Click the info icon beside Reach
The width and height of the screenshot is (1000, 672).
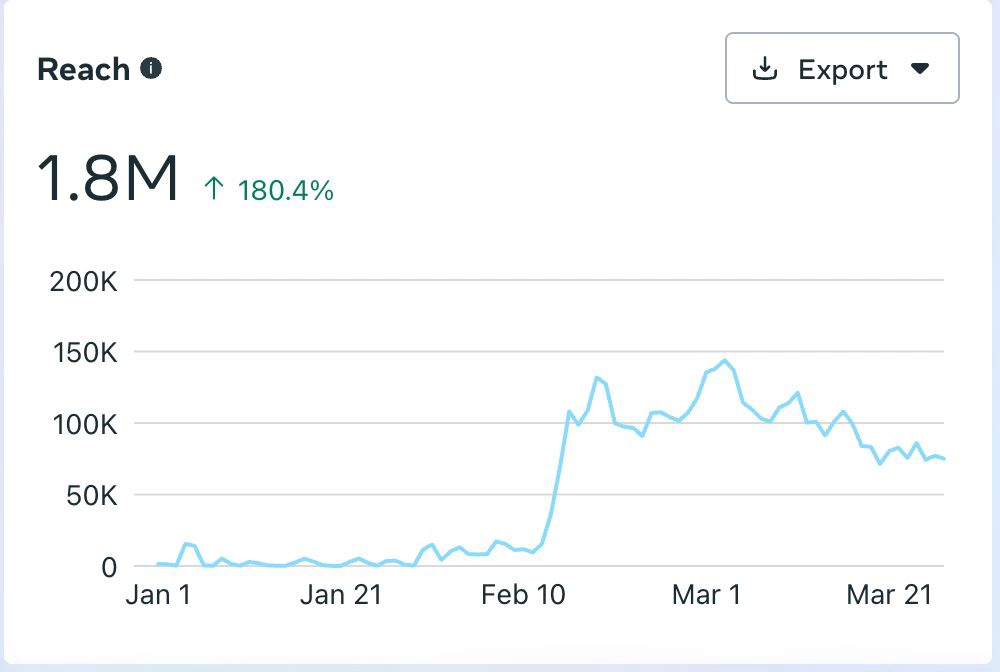coord(151,69)
